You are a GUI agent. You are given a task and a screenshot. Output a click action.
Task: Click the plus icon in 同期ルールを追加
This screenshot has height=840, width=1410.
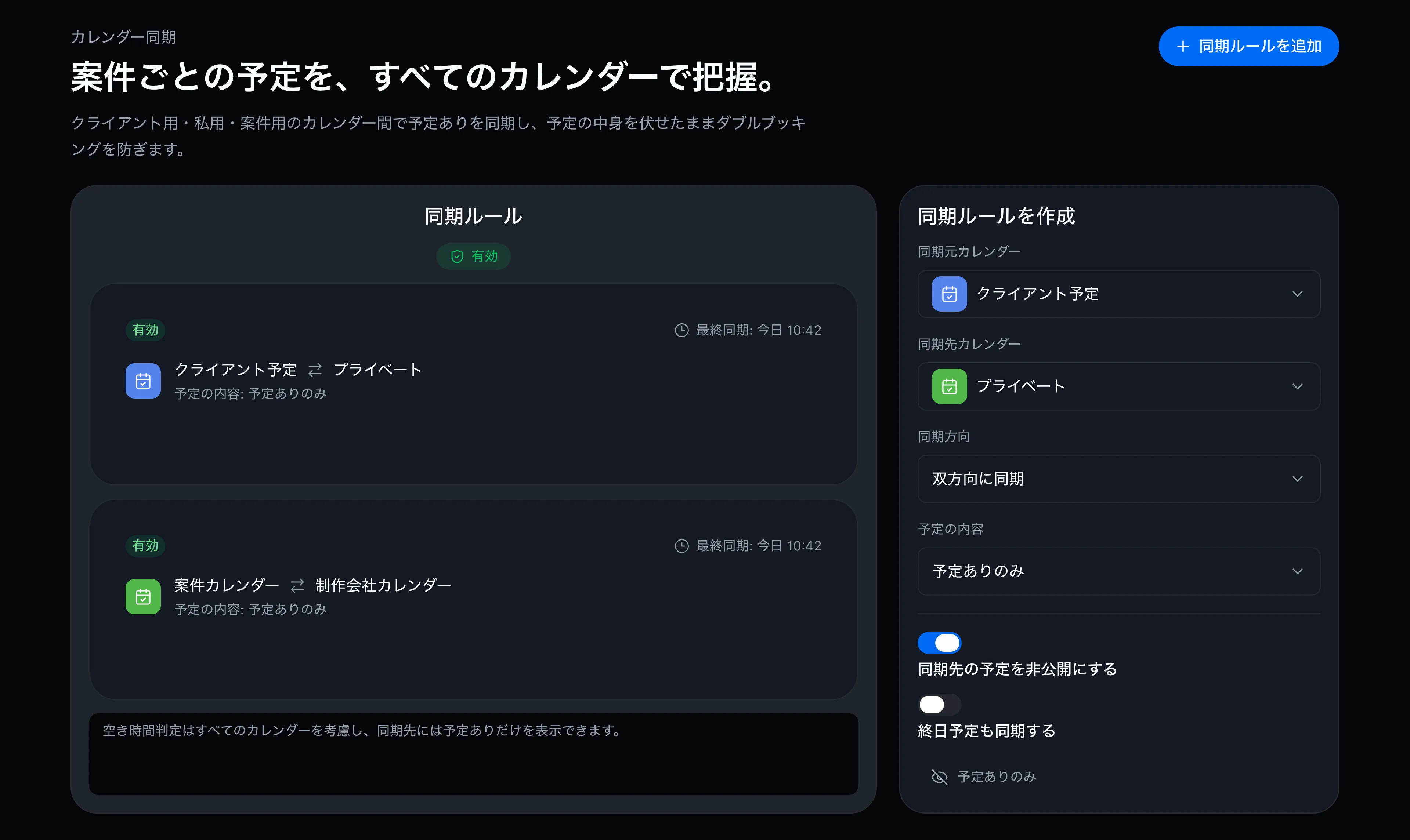(x=1182, y=46)
